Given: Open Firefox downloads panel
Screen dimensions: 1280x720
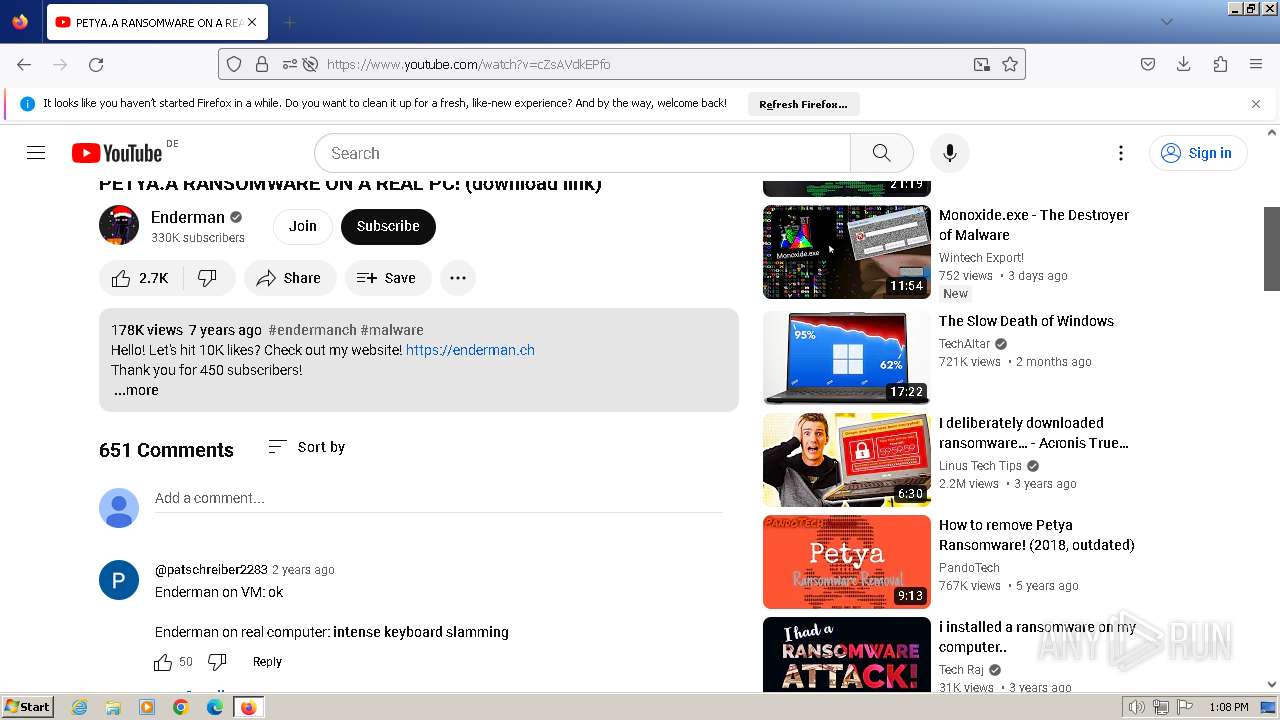Looking at the screenshot, I should tap(1184, 64).
